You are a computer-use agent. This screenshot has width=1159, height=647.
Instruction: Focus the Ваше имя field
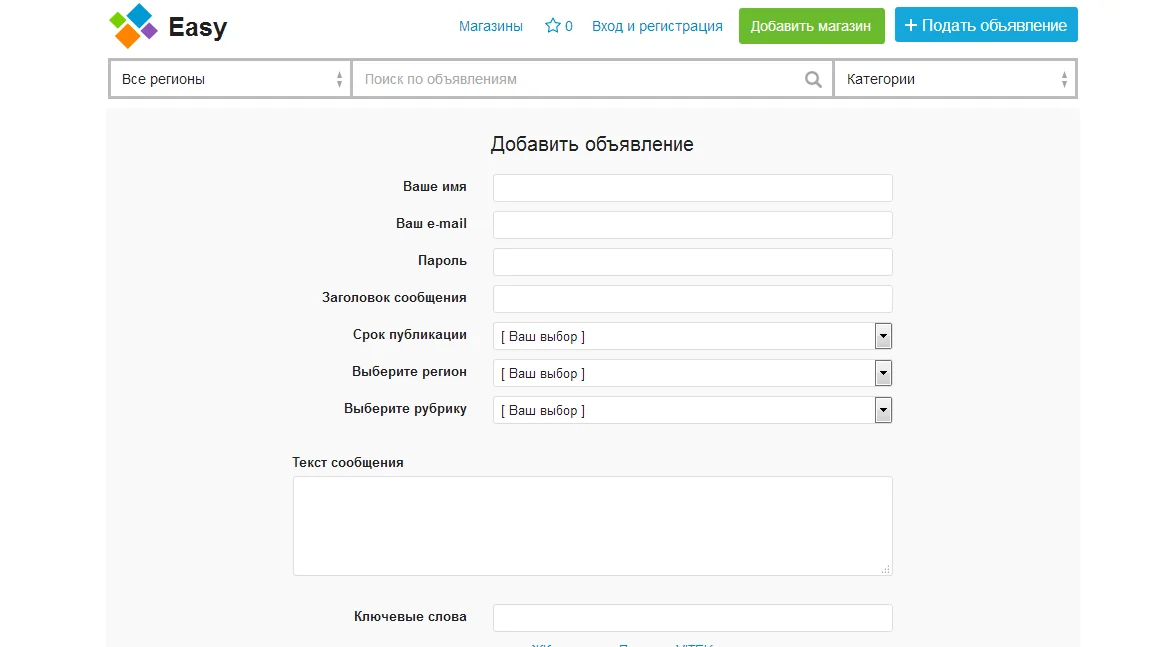tap(693, 188)
